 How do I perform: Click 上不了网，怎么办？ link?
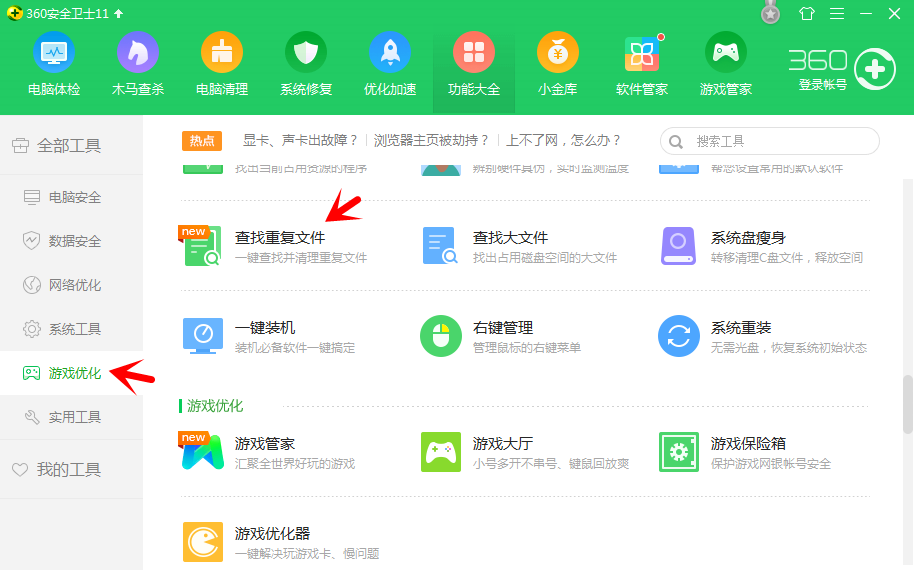point(564,141)
